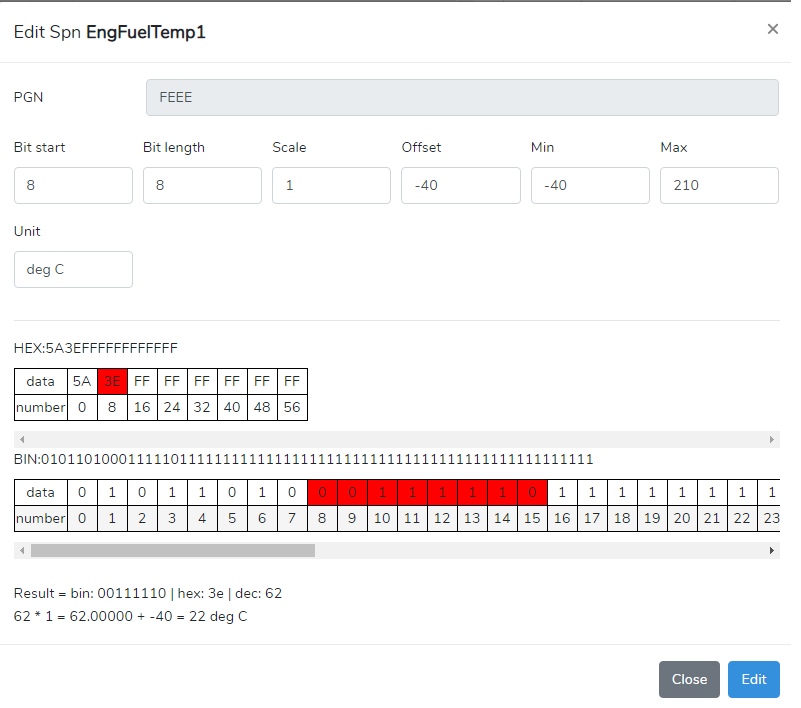Close the Edit Spn dialog with X
The height and width of the screenshot is (708, 801).
pyautogui.click(x=772, y=30)
